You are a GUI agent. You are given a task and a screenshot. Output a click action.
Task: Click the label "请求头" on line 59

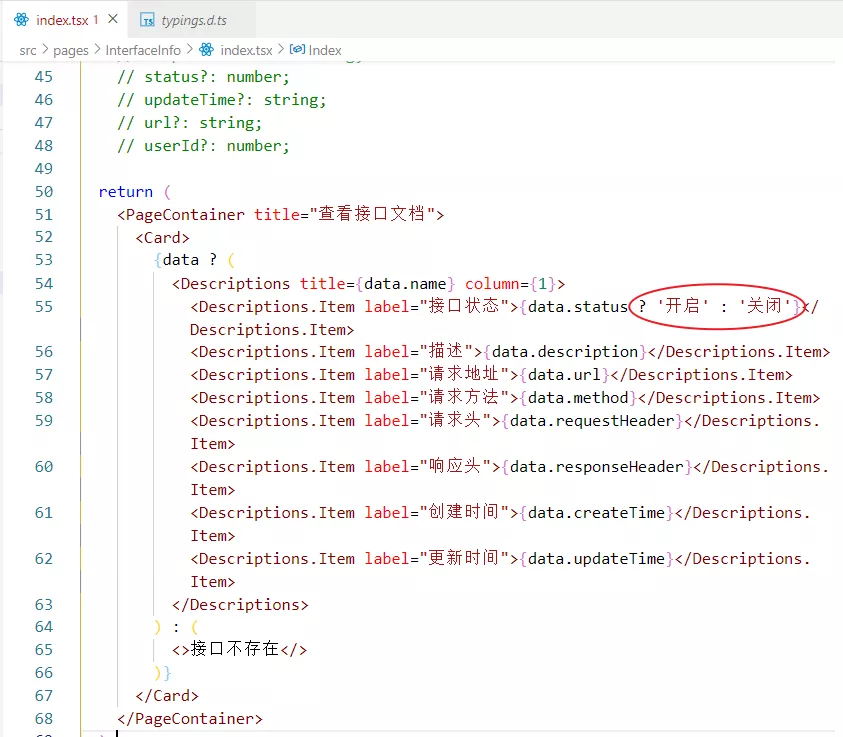pos(455,420)
